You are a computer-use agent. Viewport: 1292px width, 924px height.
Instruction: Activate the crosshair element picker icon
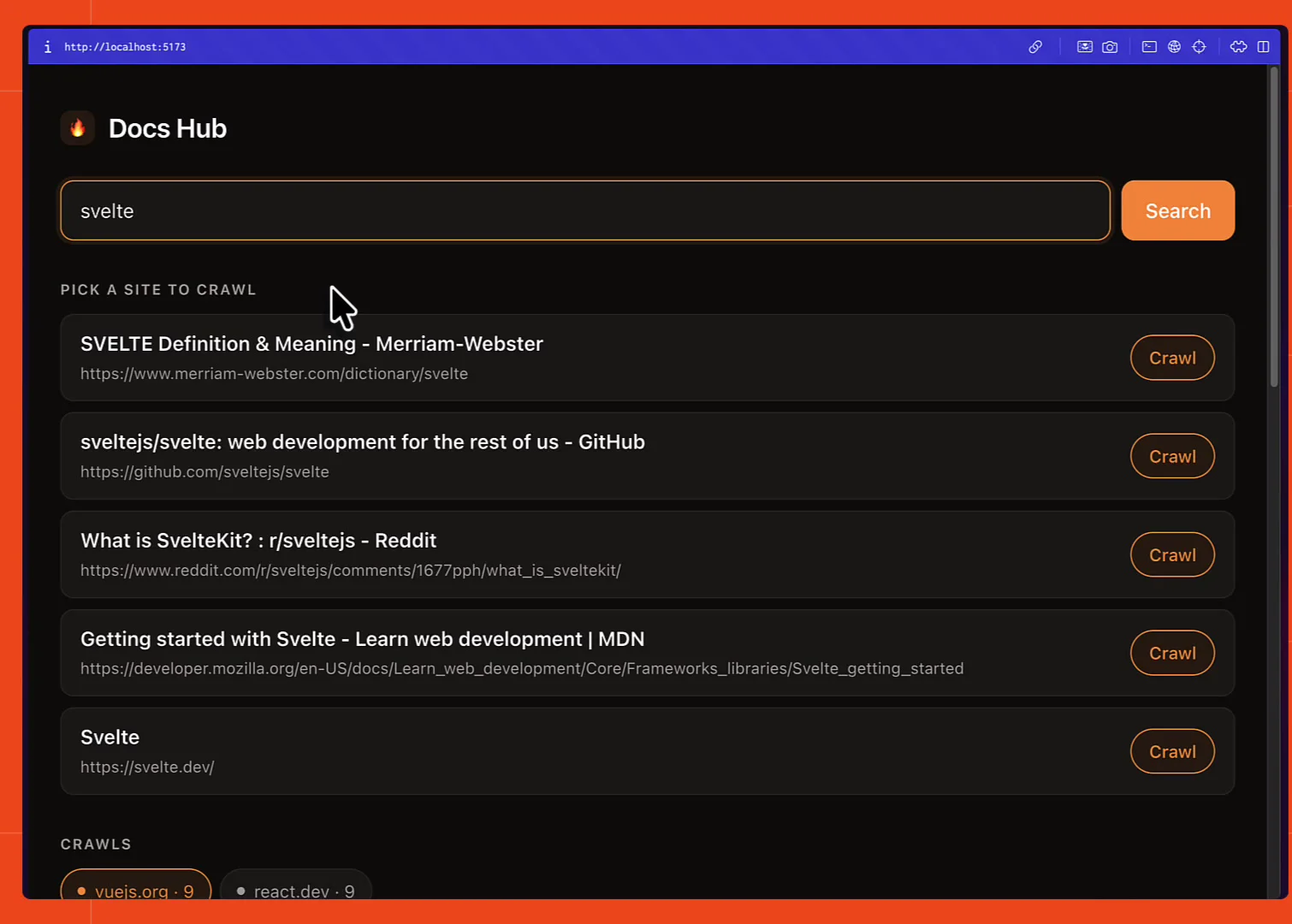[1199, 47]
